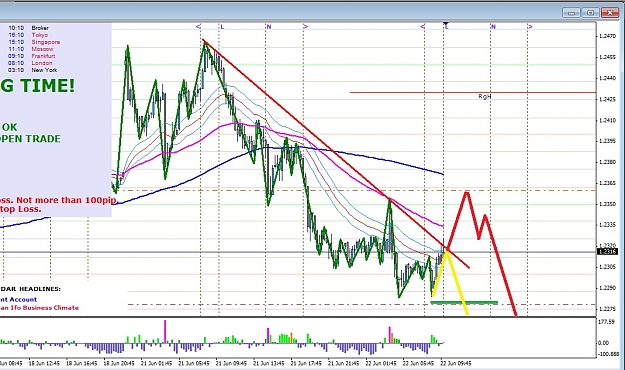Click the 0.00 indicator scale value
The image size is (625, 370).
click(x=604, y=343)
